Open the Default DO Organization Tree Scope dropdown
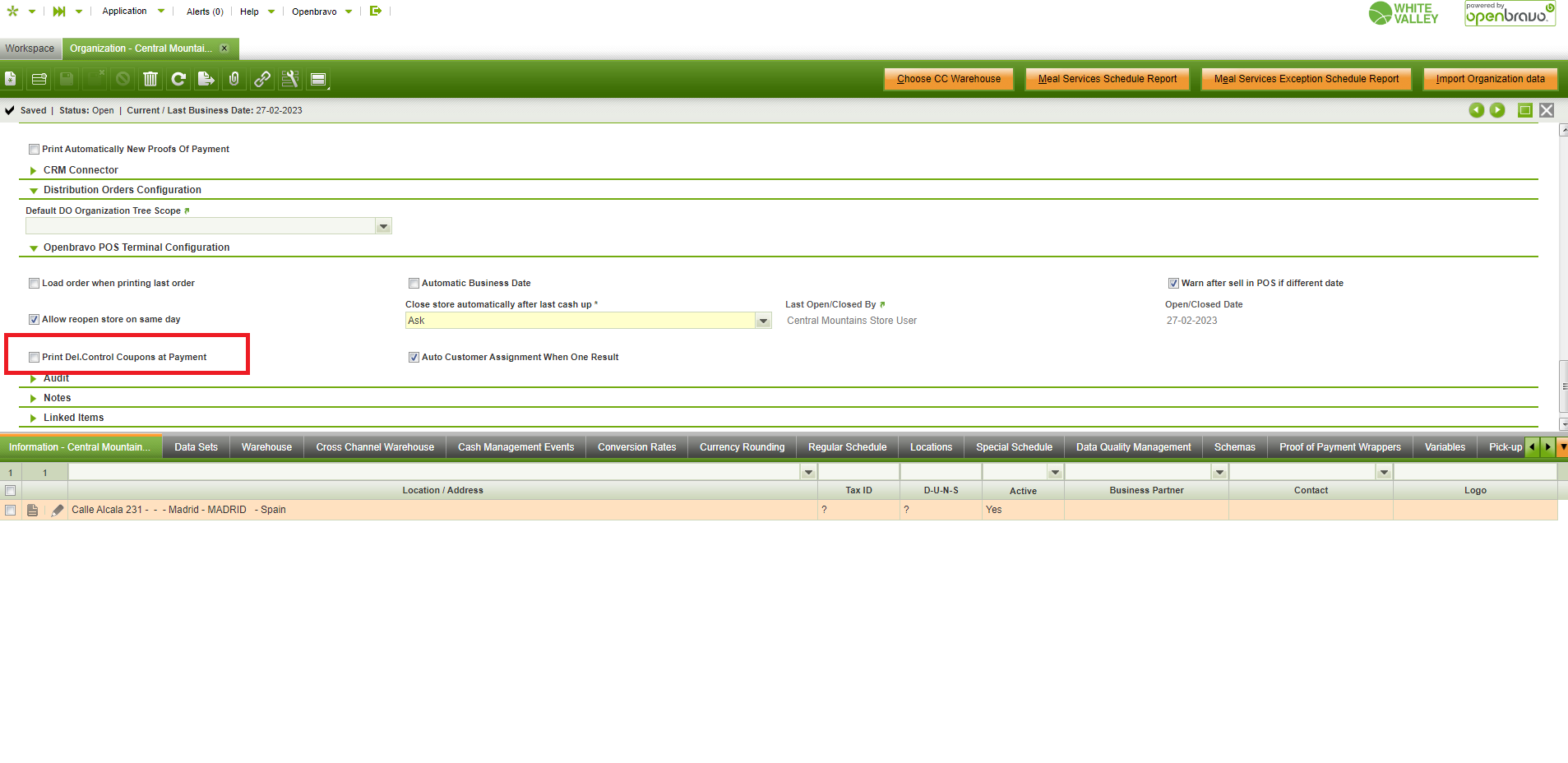The height and width of the screenshot is (763, 1568). (383, 226)
